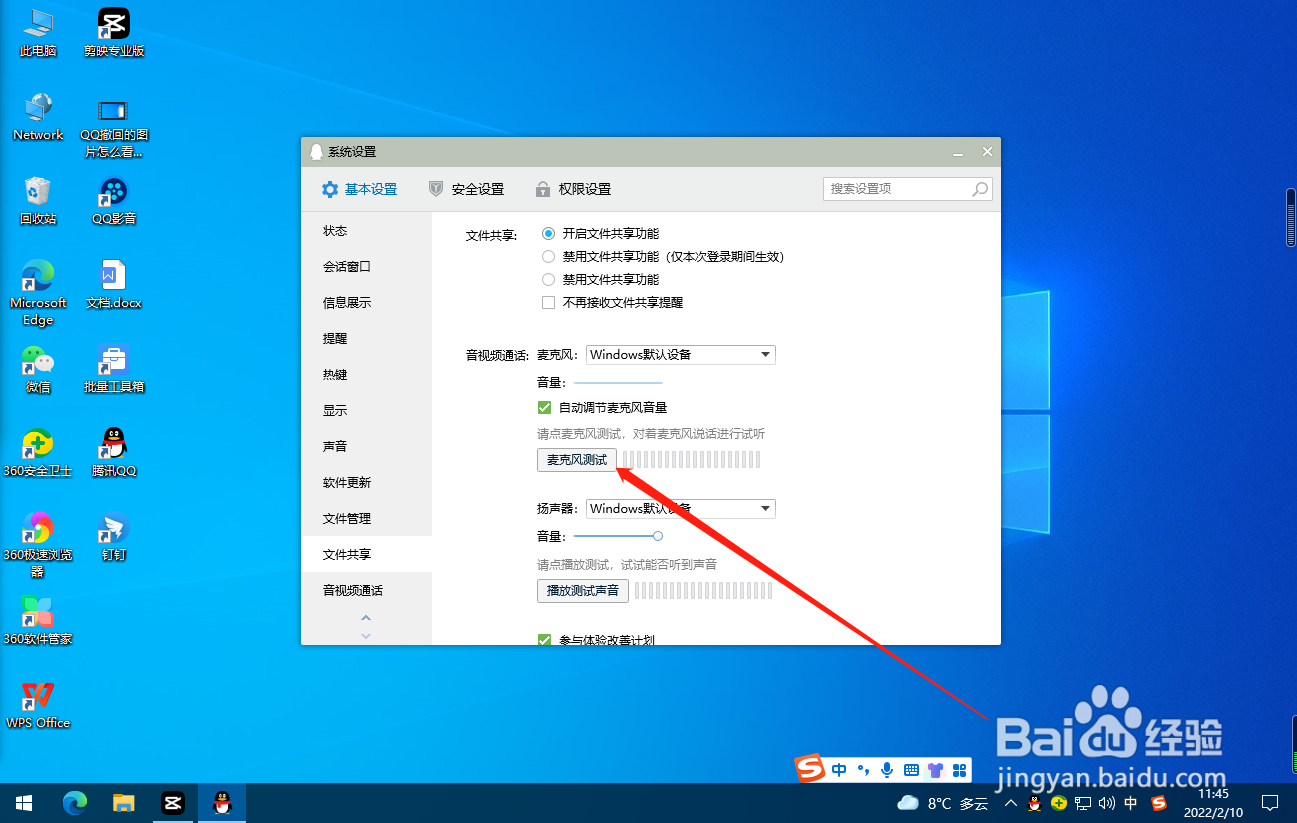The height and width of the screenshot is (823, 1297).
Task: Check 不再接收文件共享提醒 option
Action: 548,302
